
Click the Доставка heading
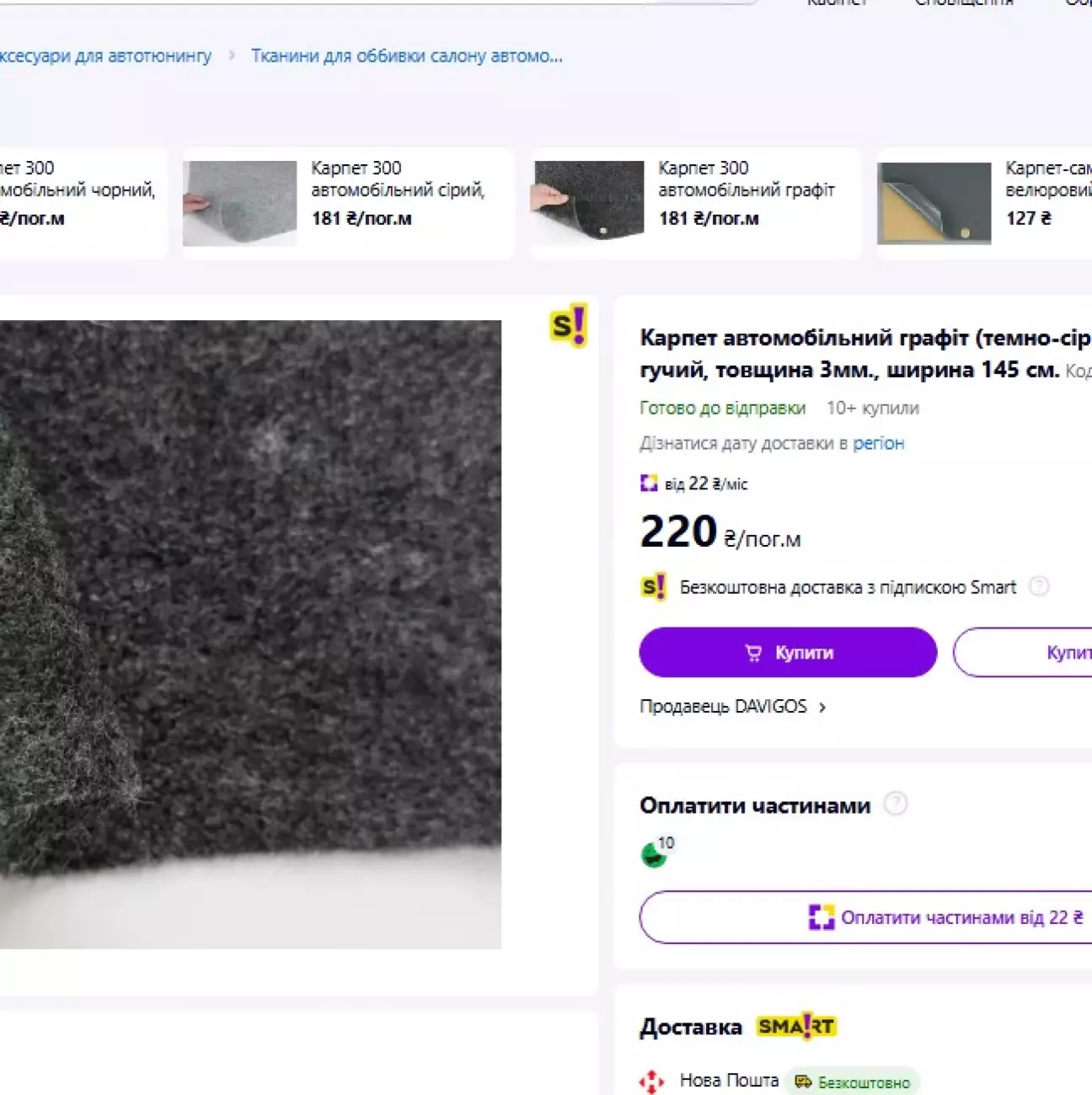coord(691,1028)
